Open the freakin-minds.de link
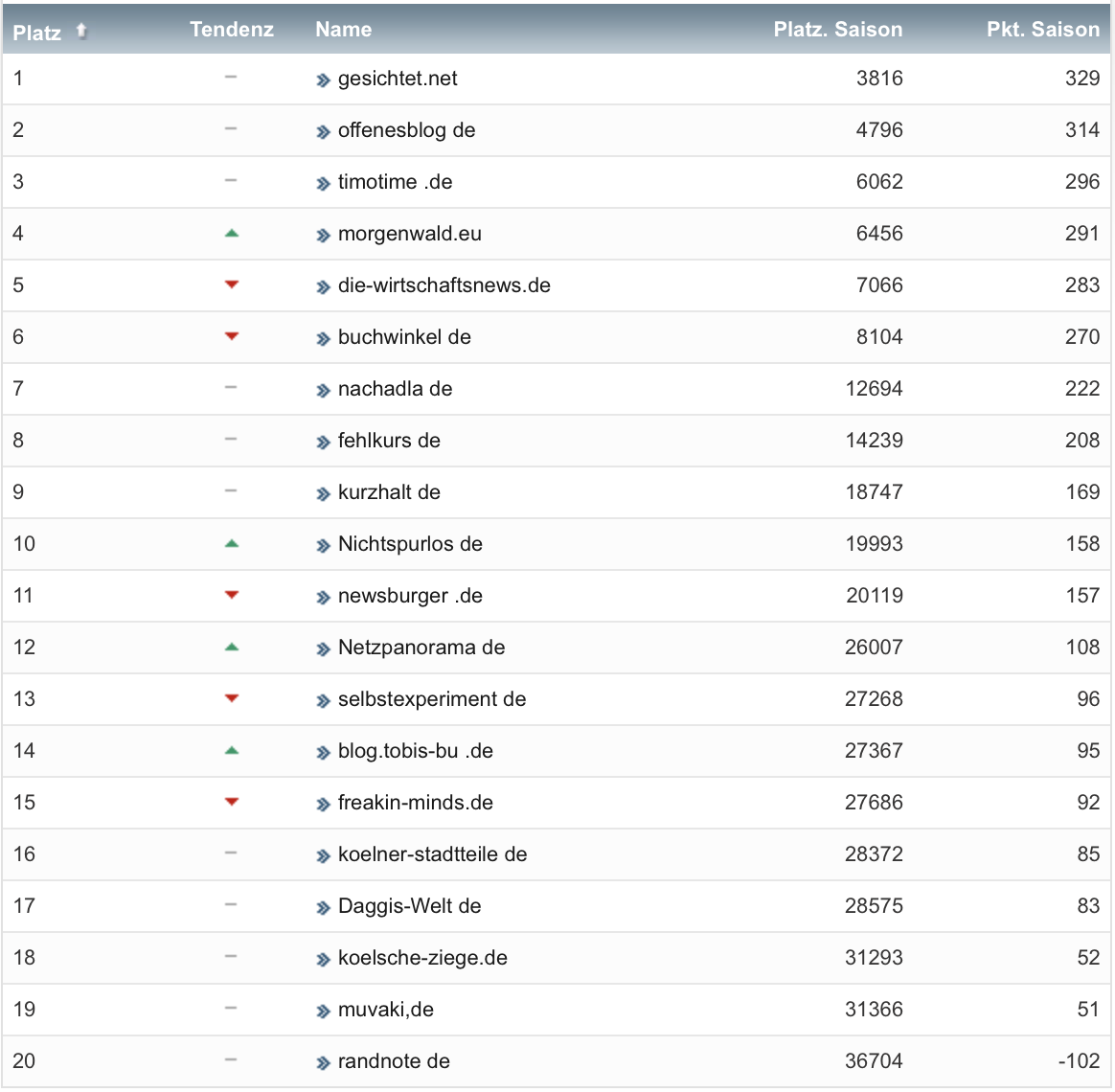1115x1092 pixels. [416, 803]
